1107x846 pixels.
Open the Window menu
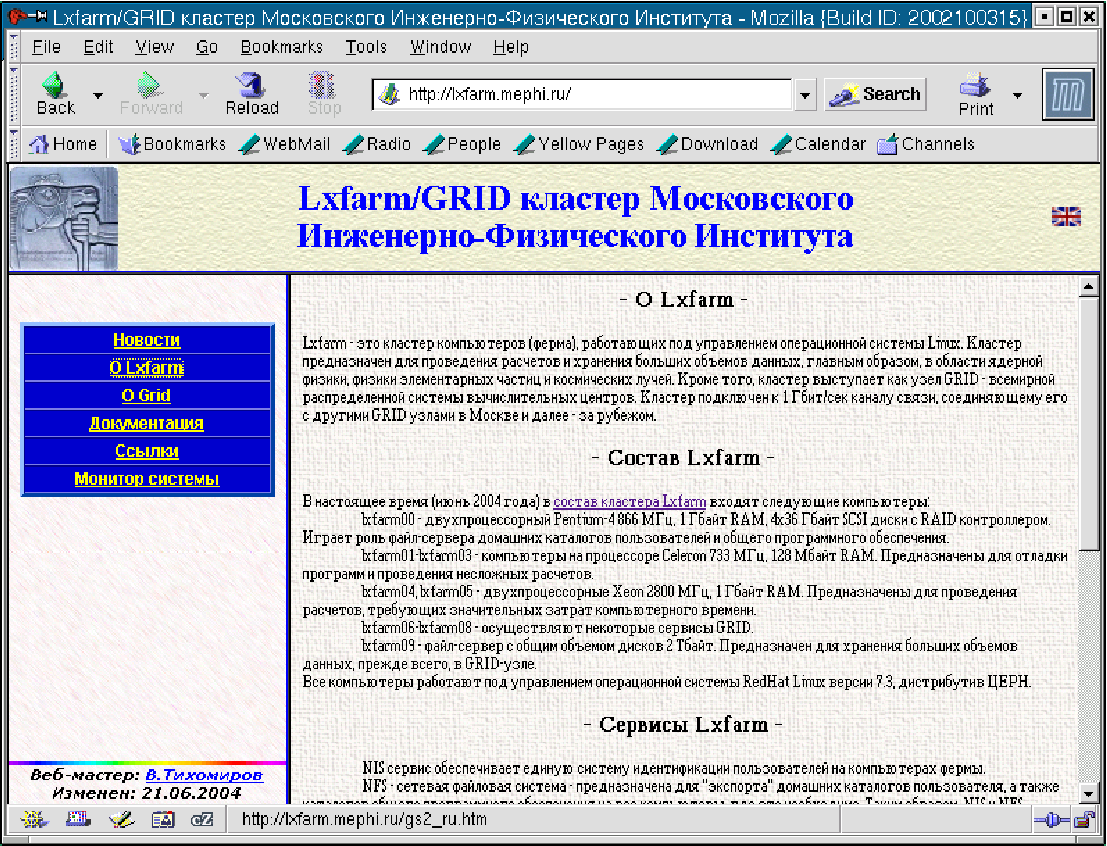pyautogui.click(x=441, y=47)
